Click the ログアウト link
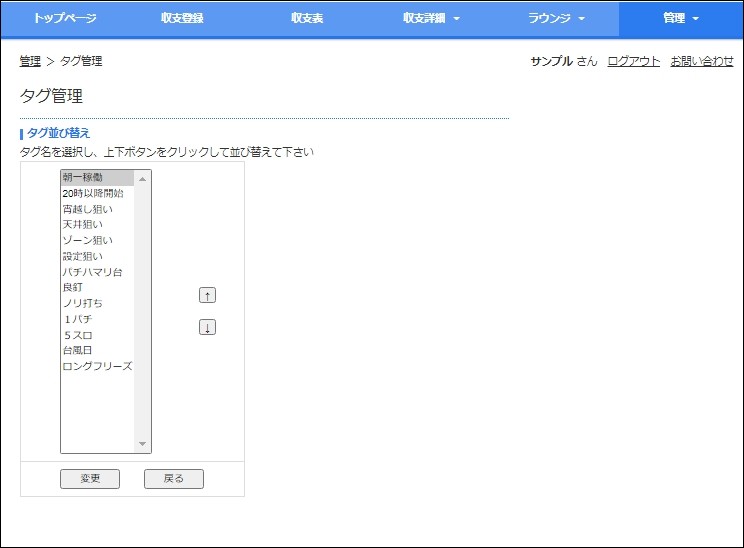Screen dimensions: 744x548 (633, 61)
